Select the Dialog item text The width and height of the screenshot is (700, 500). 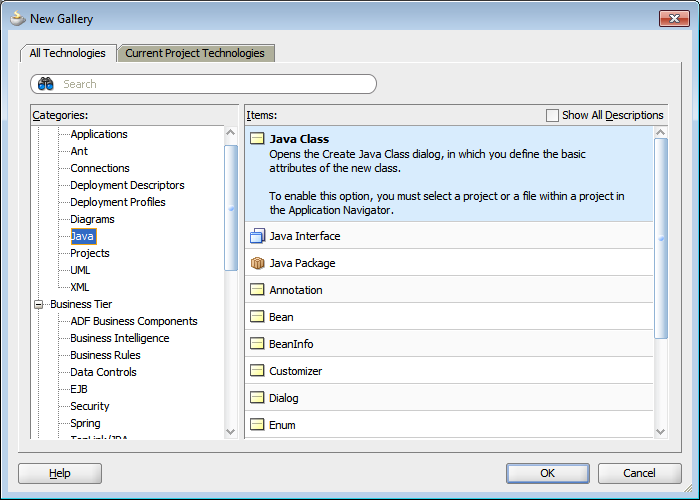[283, 398]
